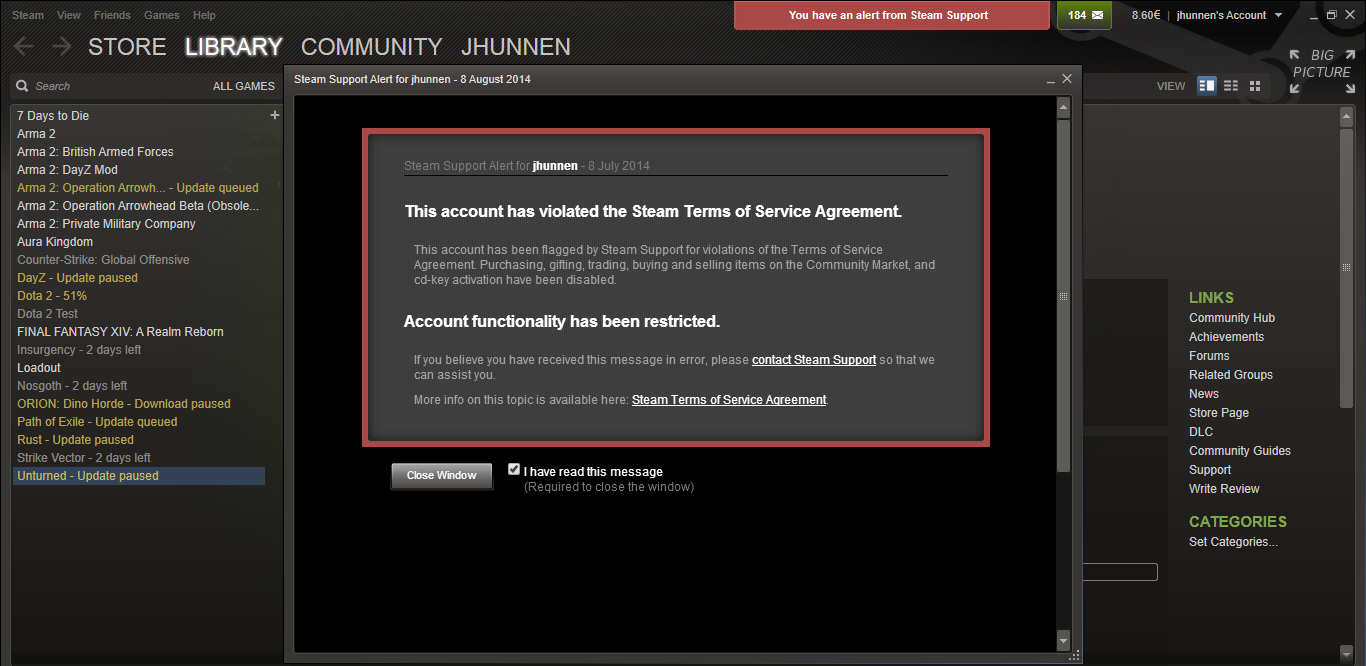Switch to grid view icon
Screen dimensions: 1366x666
[1255, 86]
